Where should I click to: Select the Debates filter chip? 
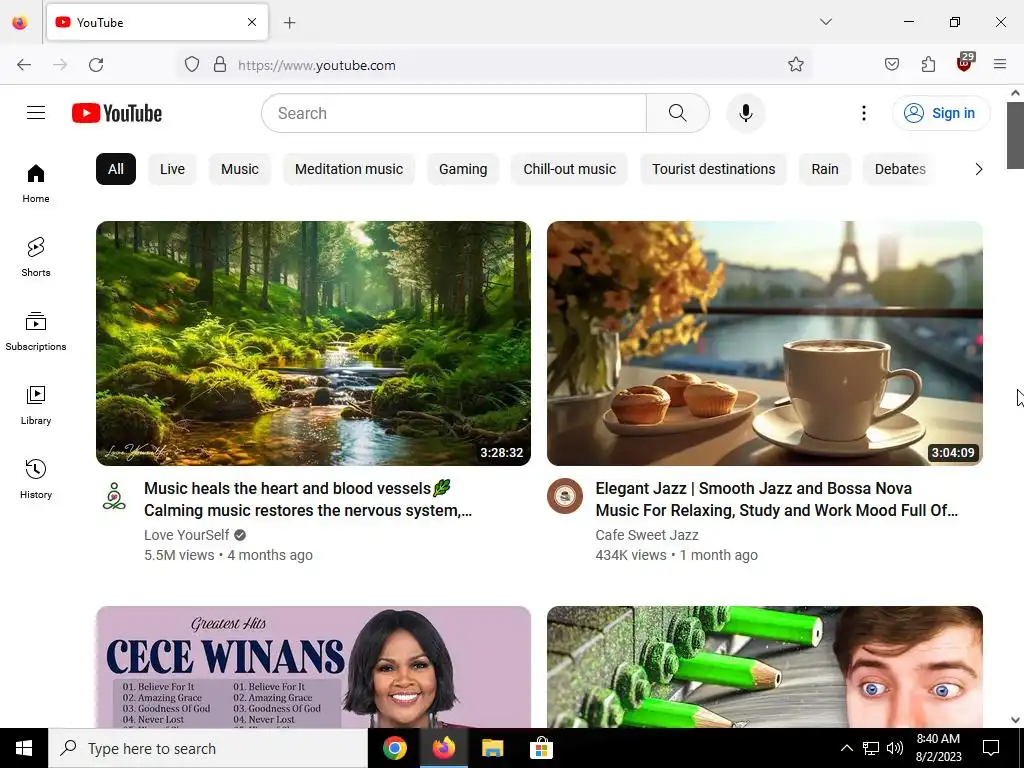(900, 169)
